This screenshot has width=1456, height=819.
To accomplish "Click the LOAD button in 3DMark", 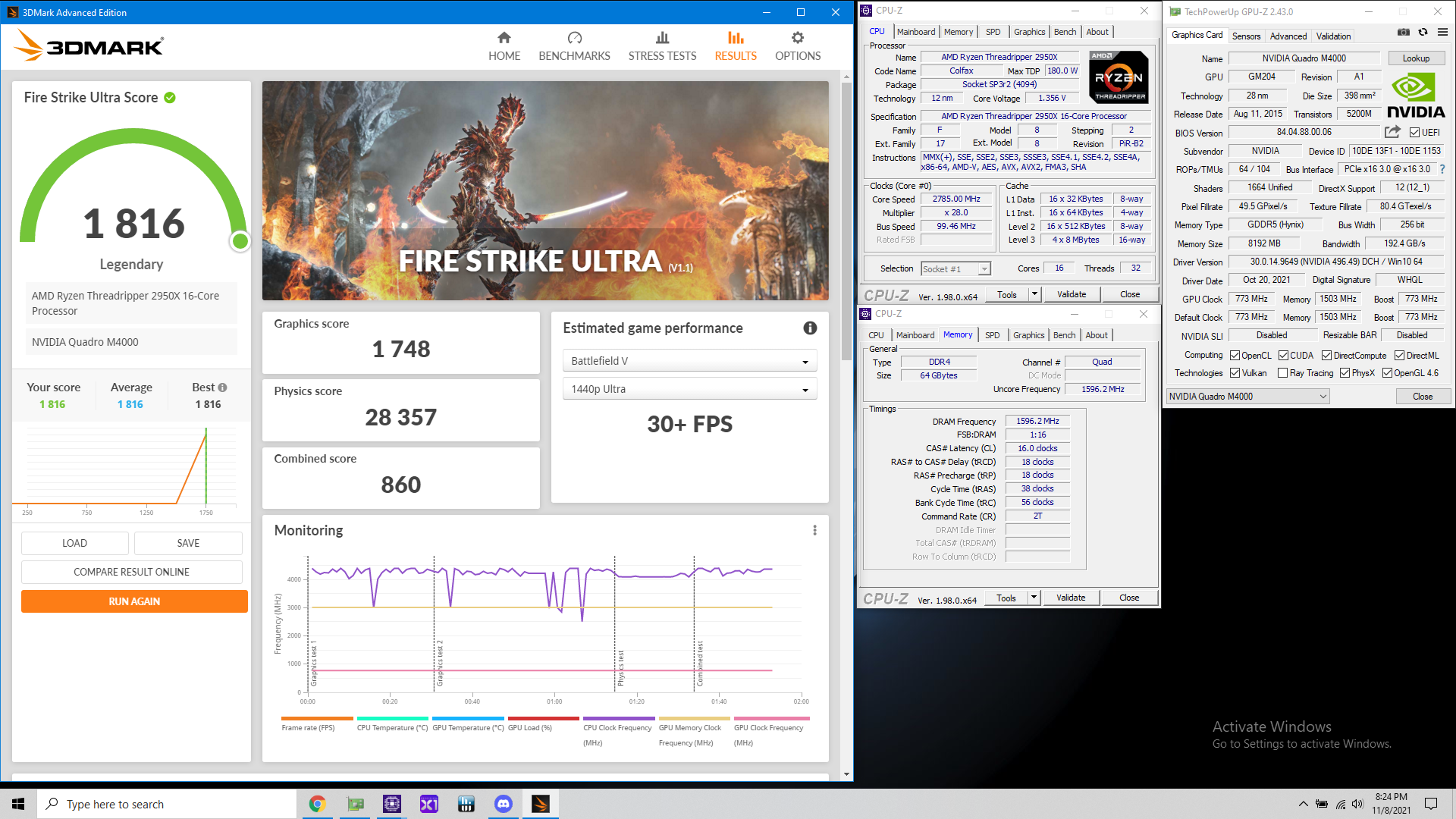I will (x=74, y=544).
